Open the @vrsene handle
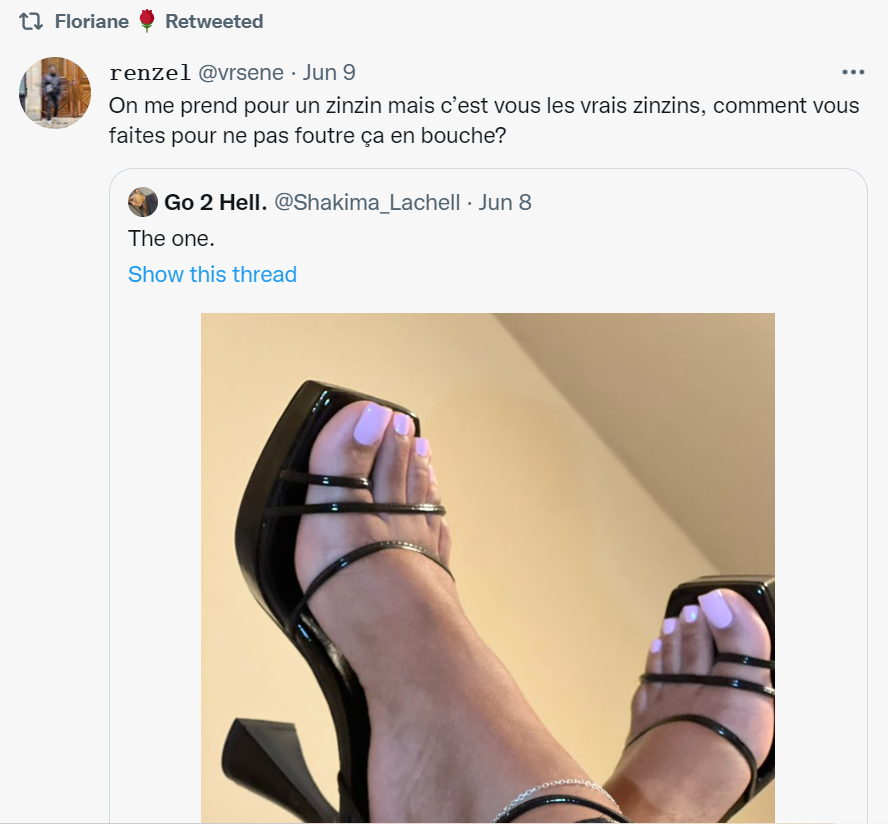888x824 pixels. pyautogui.click(x=241, y=72)
